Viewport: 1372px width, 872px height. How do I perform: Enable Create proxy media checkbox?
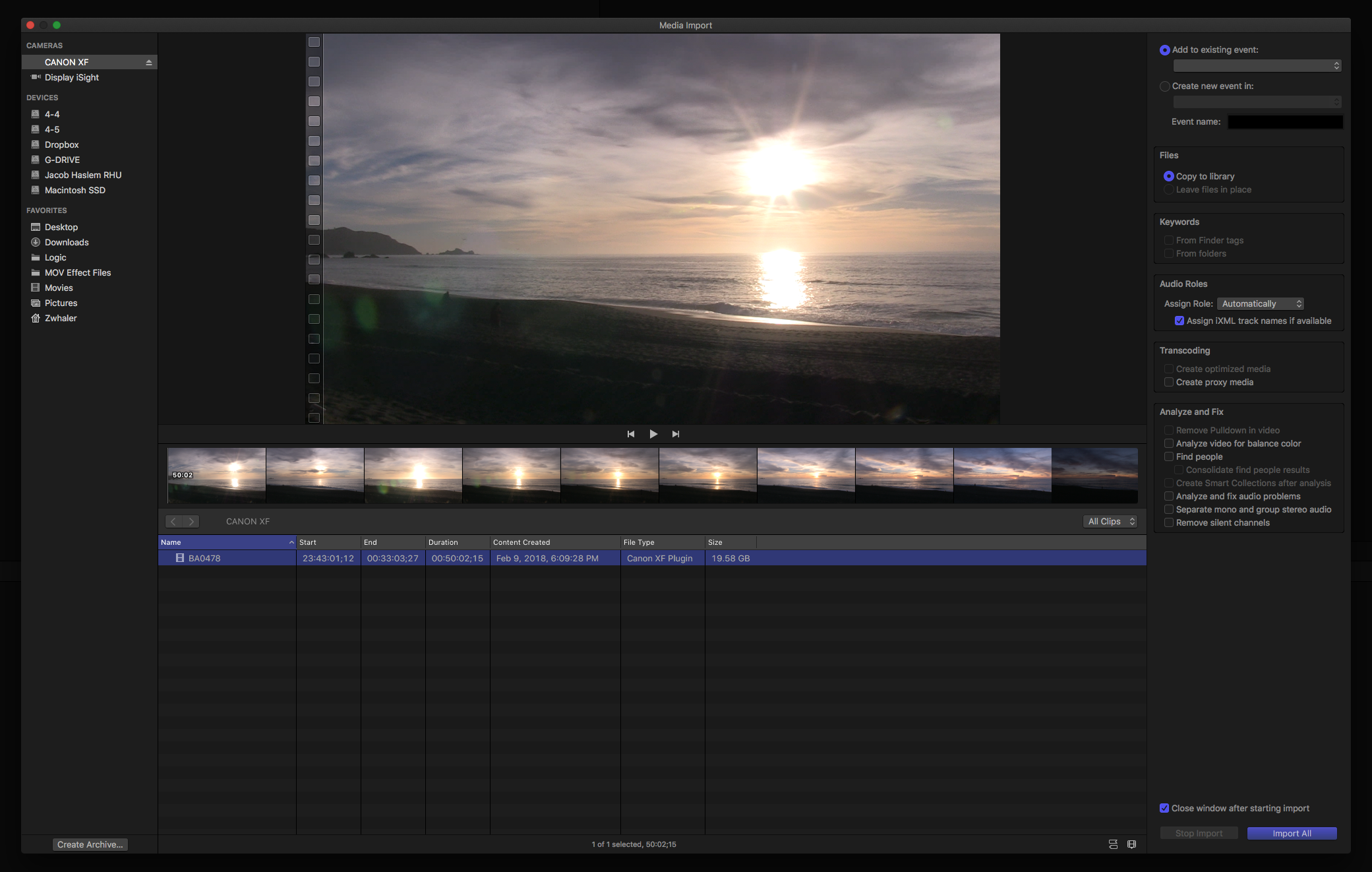click(1169, 383)
